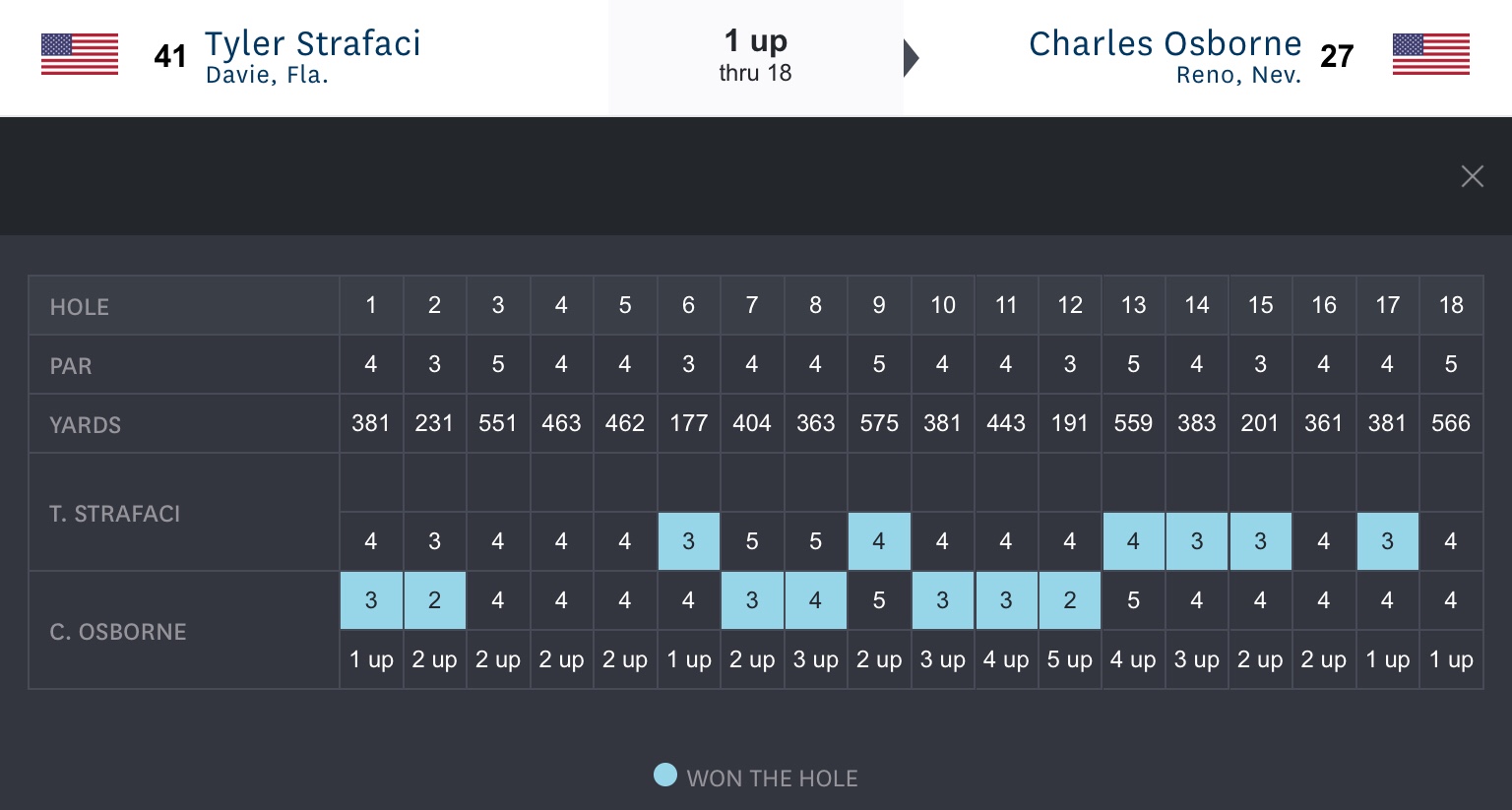Select hole 18 column header
1512x810 pixels.
pos(1450,305)
